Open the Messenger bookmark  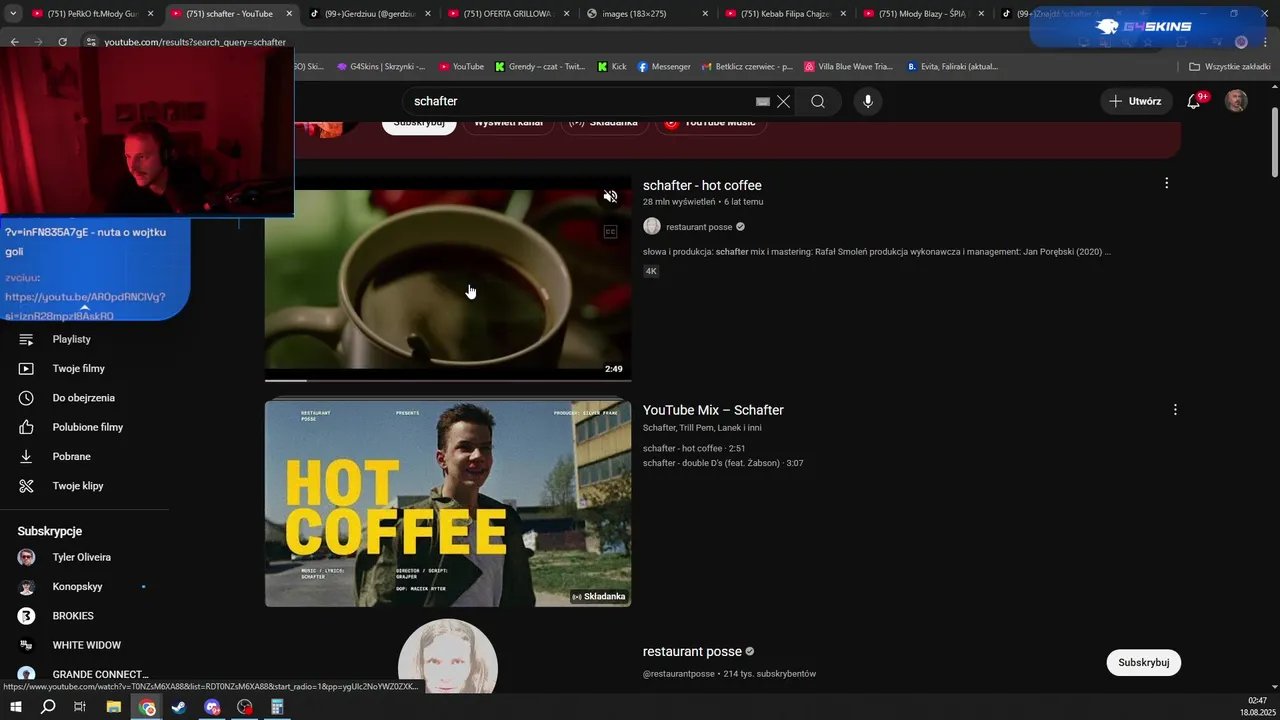(664, 66)
